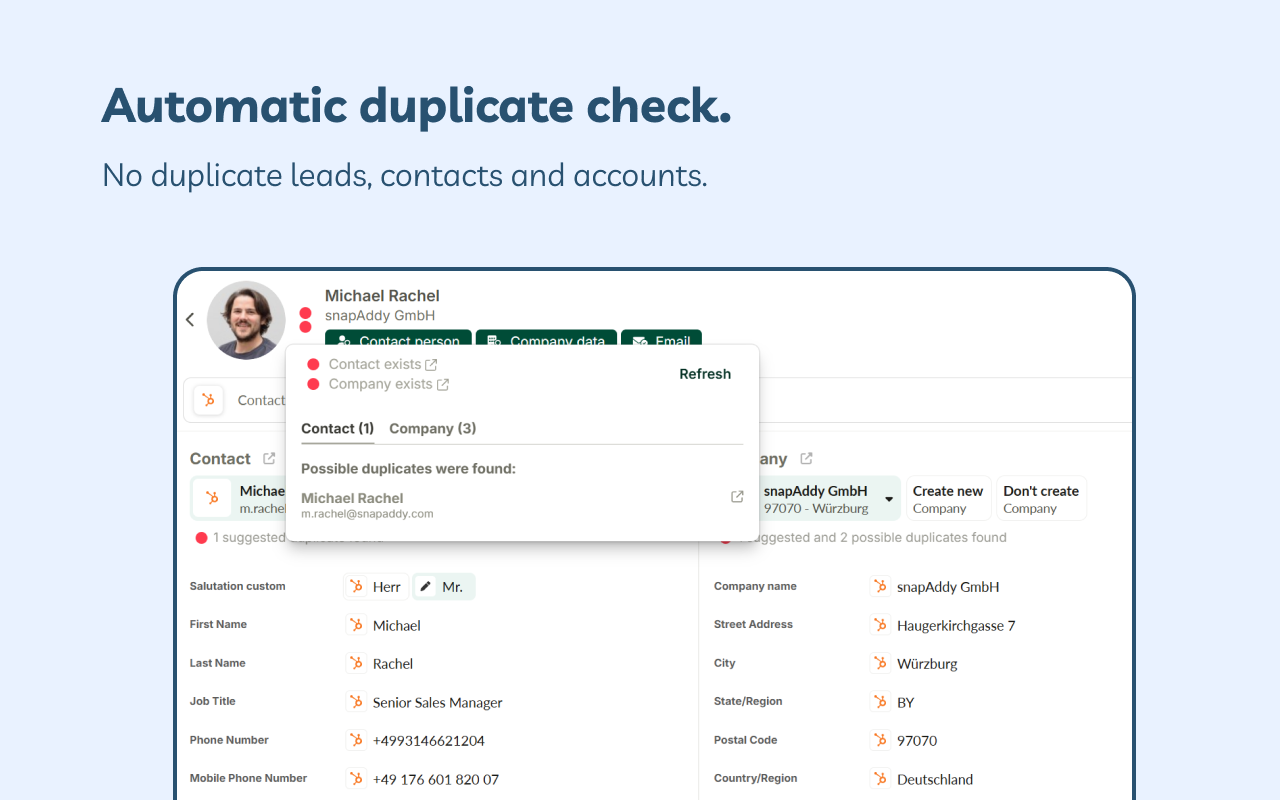Click the Deutschland country value
Viewport: 1280px width, 800px height.
pos(935,780)
